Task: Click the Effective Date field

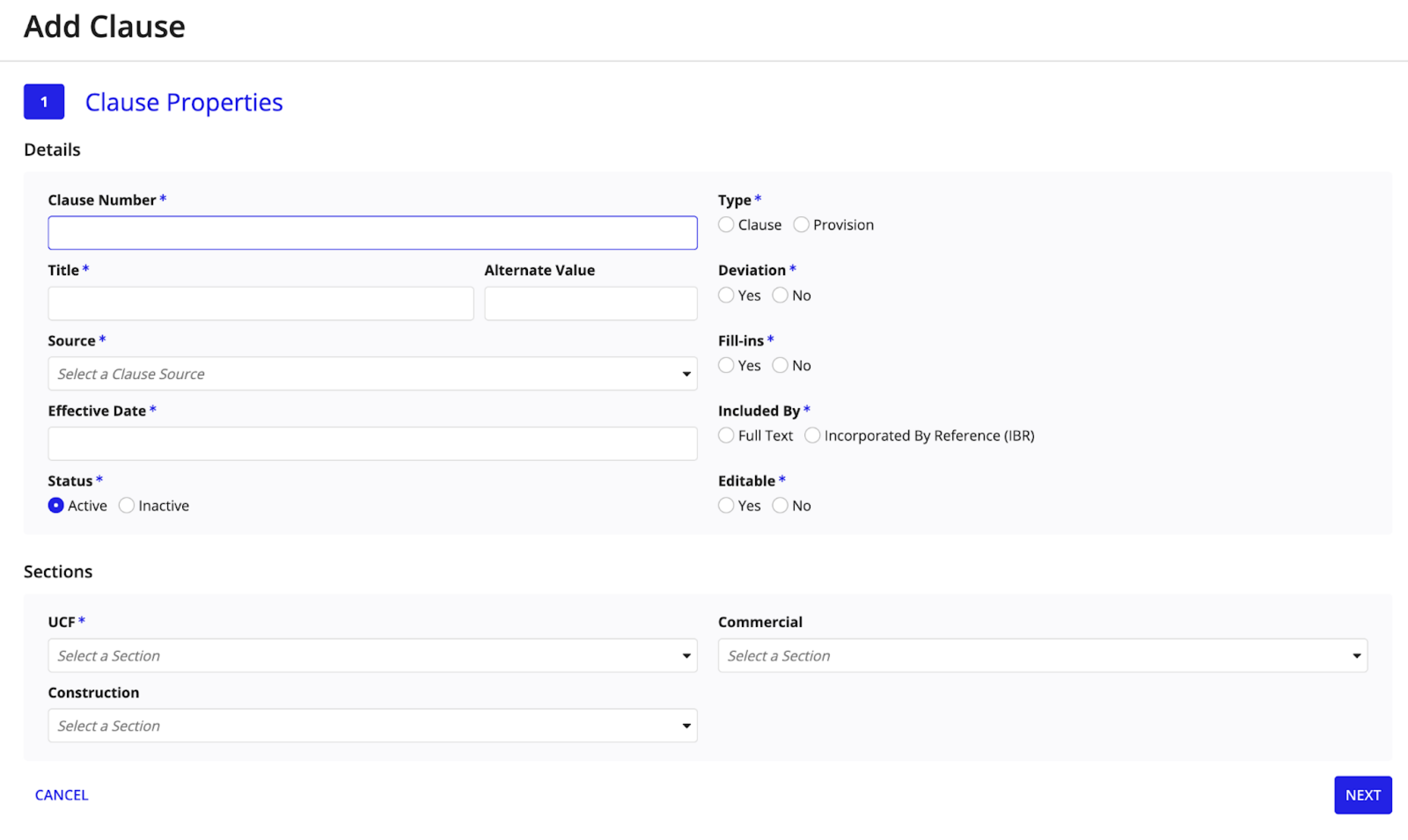Action: tap(373, 444)
